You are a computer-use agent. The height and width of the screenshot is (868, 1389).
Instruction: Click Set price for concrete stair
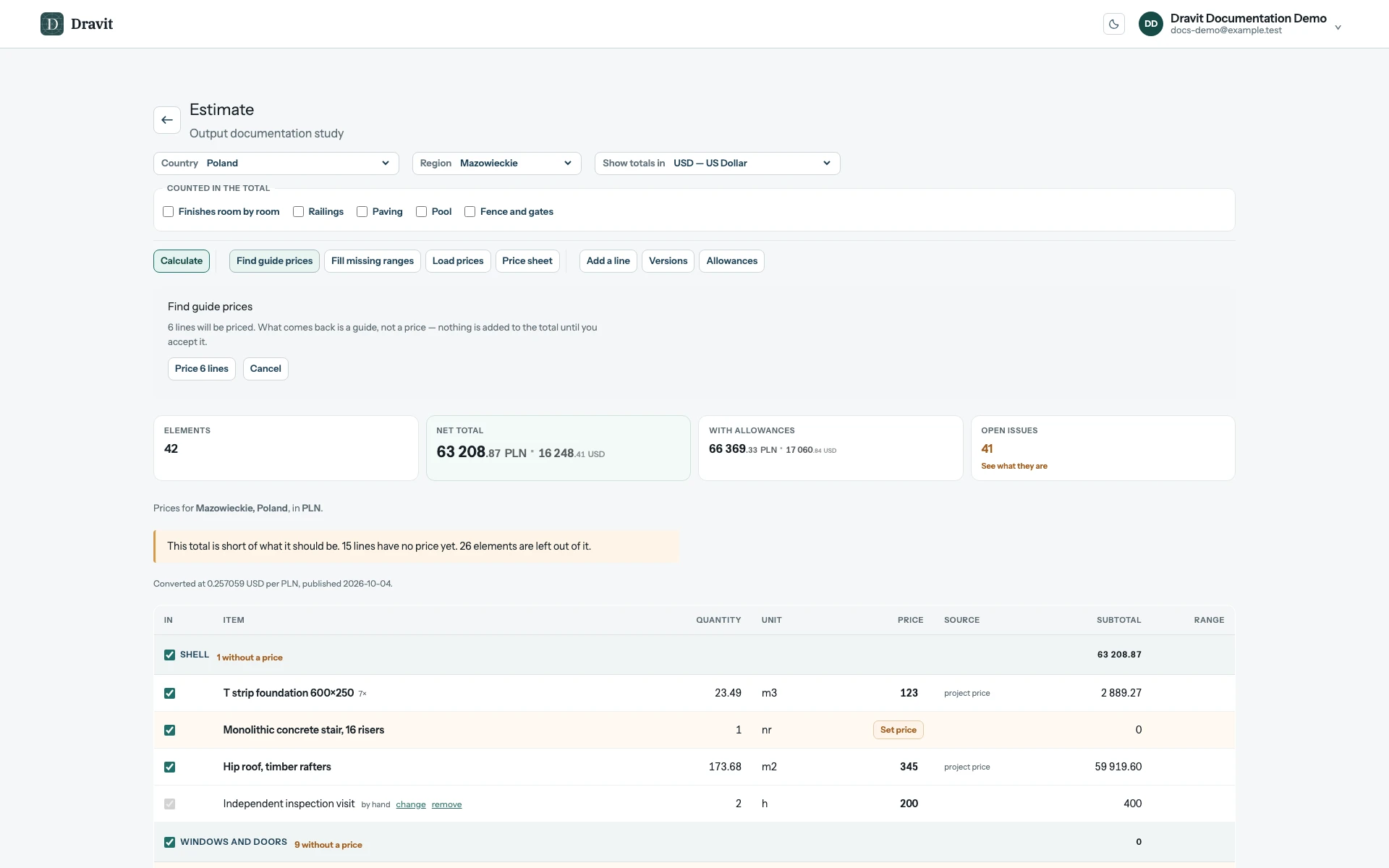point(899,731)
